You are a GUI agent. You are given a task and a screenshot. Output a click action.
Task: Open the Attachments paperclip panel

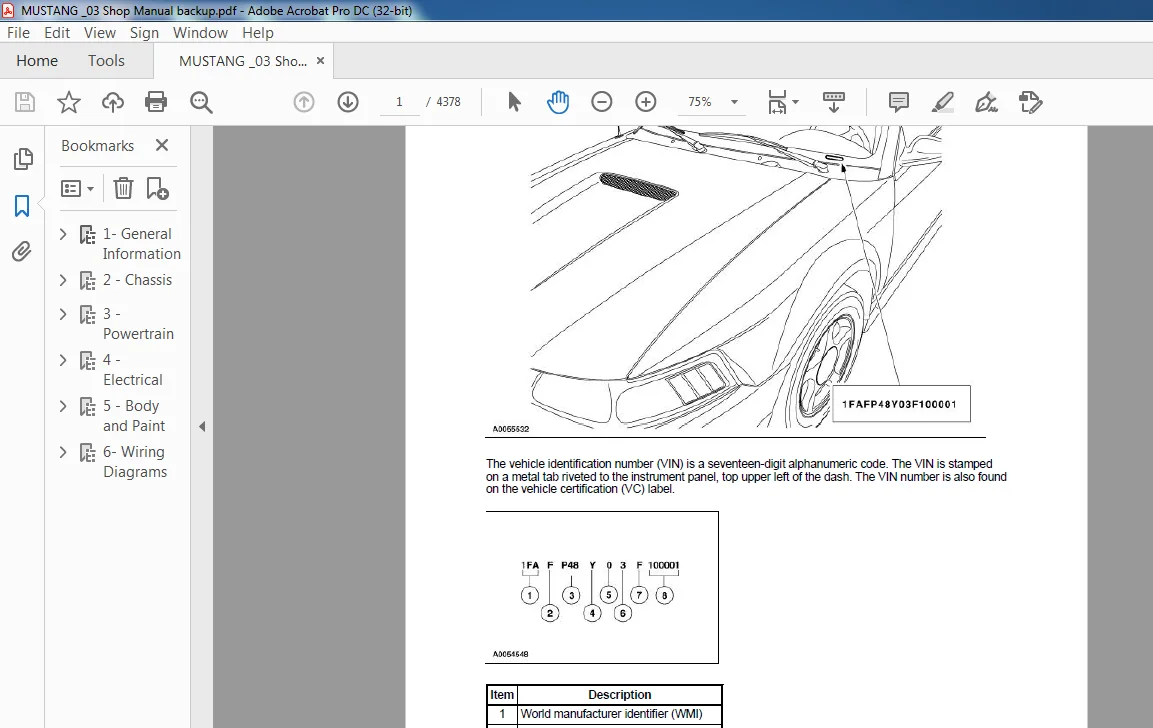tap(22, 251)
